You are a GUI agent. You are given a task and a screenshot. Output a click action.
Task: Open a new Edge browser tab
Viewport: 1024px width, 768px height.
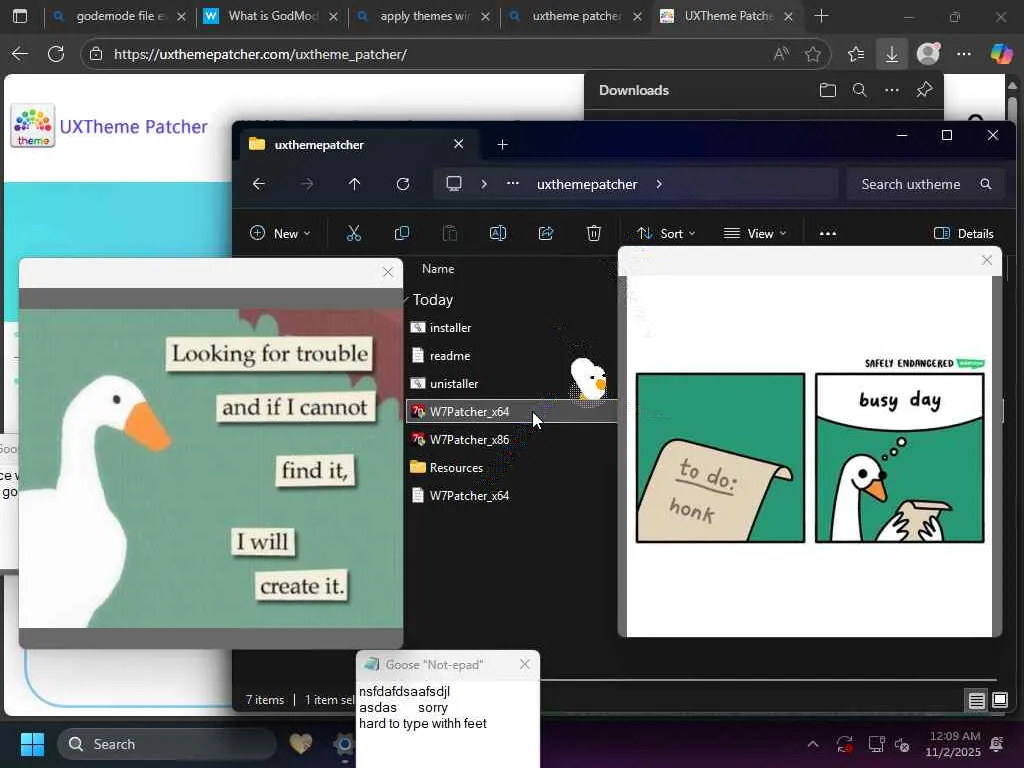[822, 16]
